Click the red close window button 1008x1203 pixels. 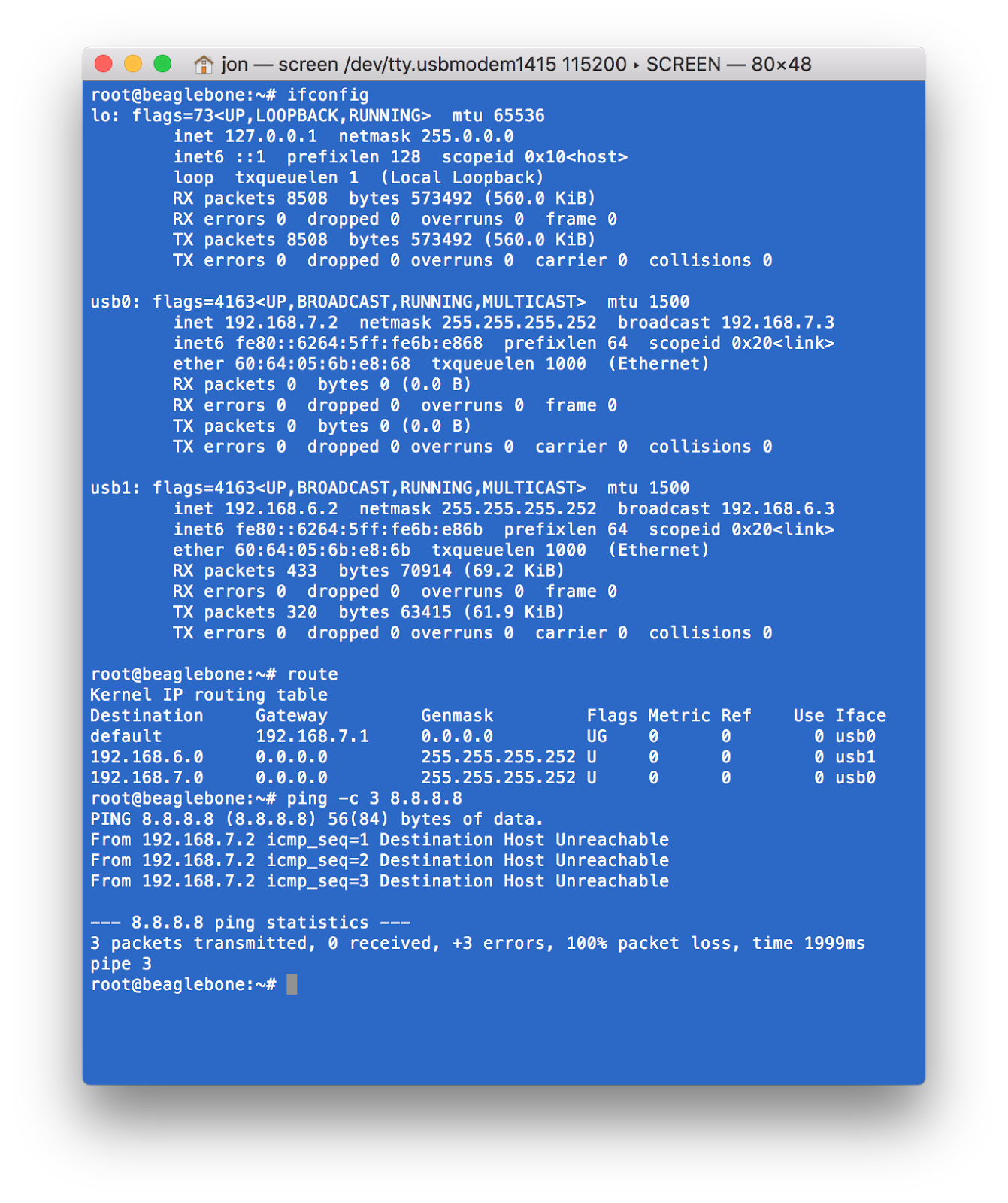[104, 64]
